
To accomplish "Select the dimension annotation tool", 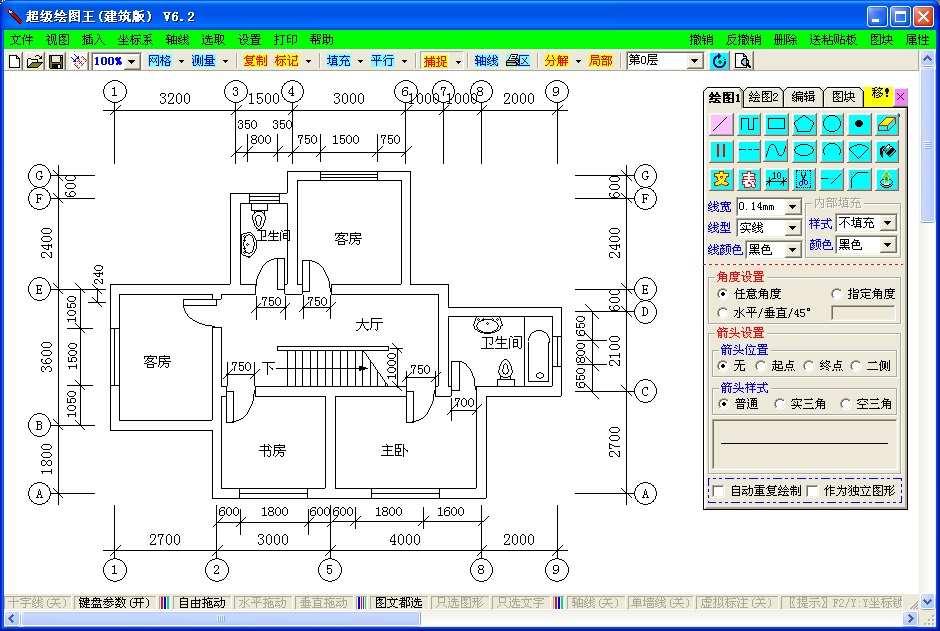I will click(775, 179).
